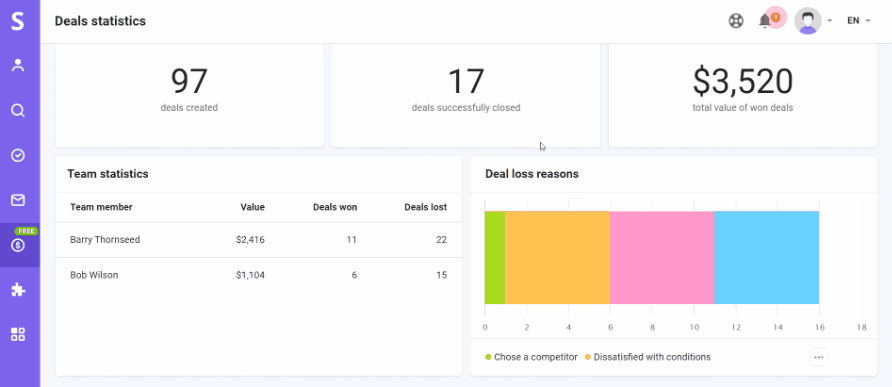Open the deals dollar icon with FREE badge
Viewport: 892px width, 387px height.
pos(18,245)
